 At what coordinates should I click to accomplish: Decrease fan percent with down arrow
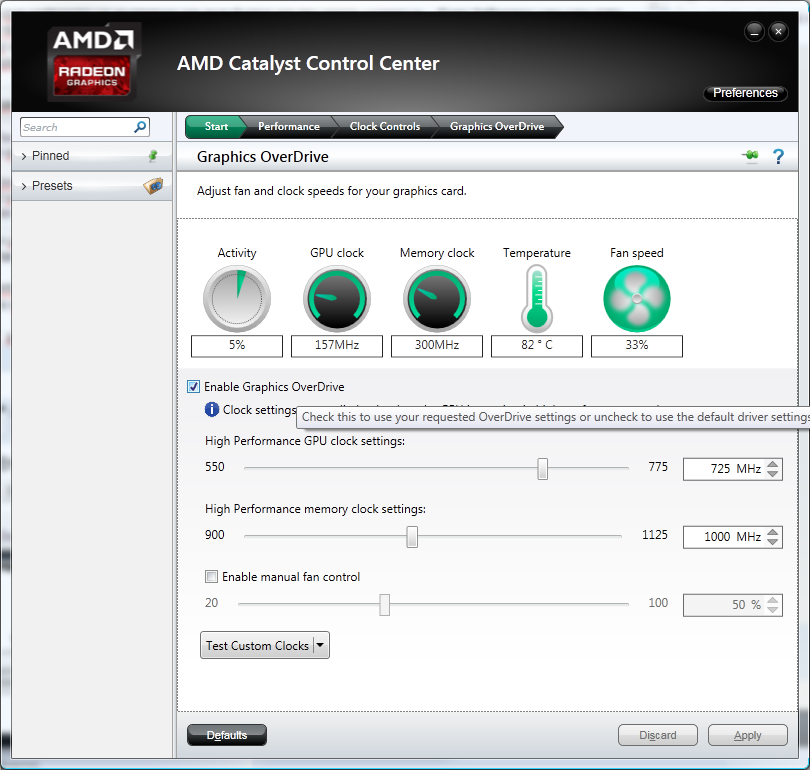click(x=772, y=610)
